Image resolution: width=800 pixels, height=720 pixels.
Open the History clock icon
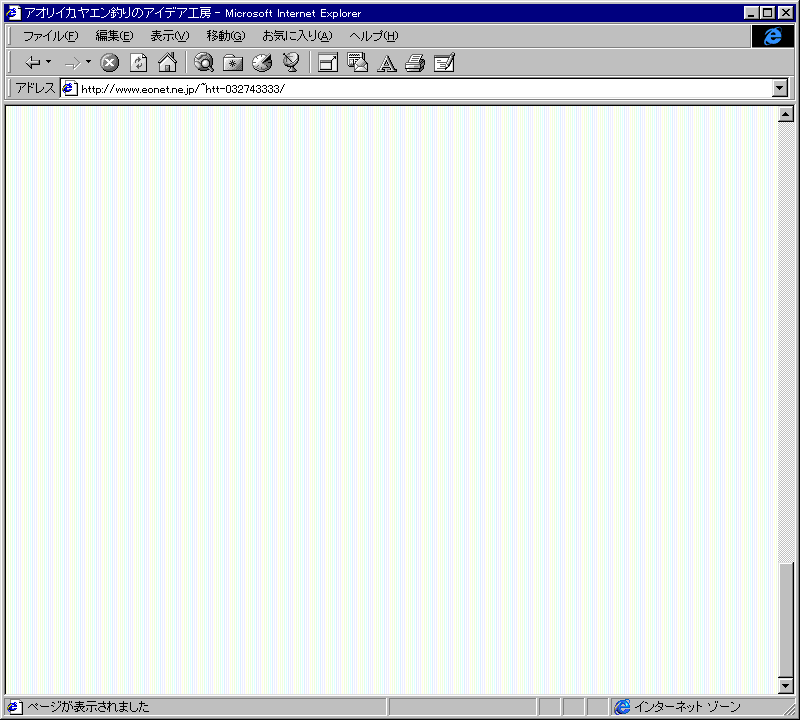pyautogui.click(x=262, y=63)
